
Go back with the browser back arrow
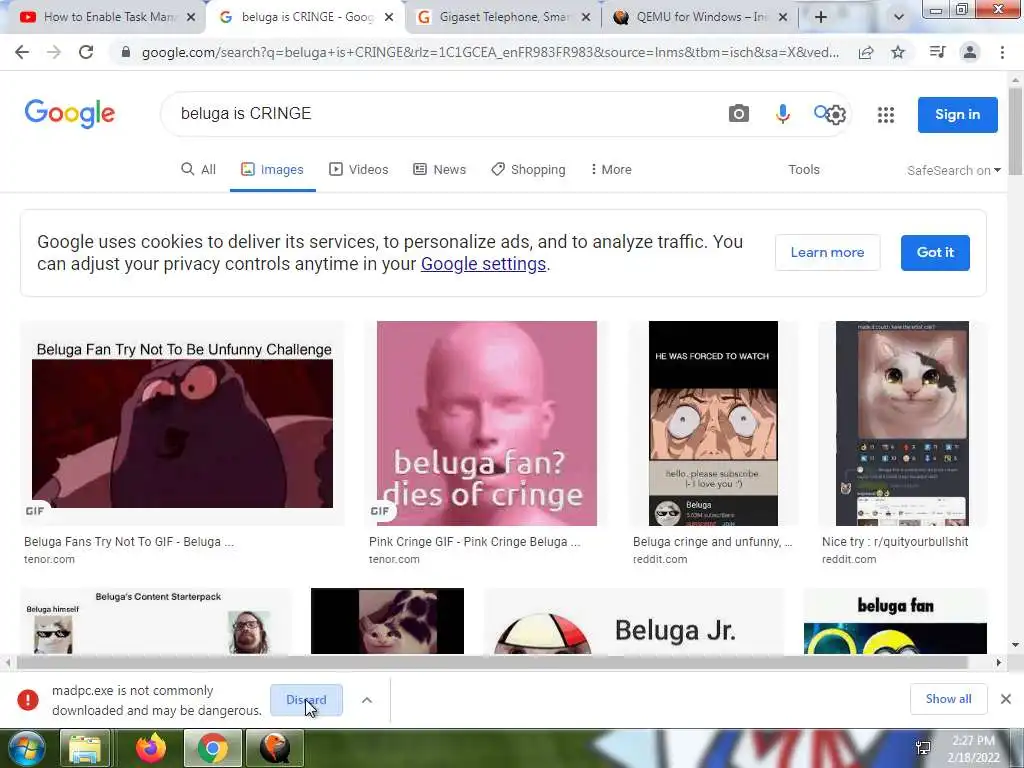(x=22, y=52)
